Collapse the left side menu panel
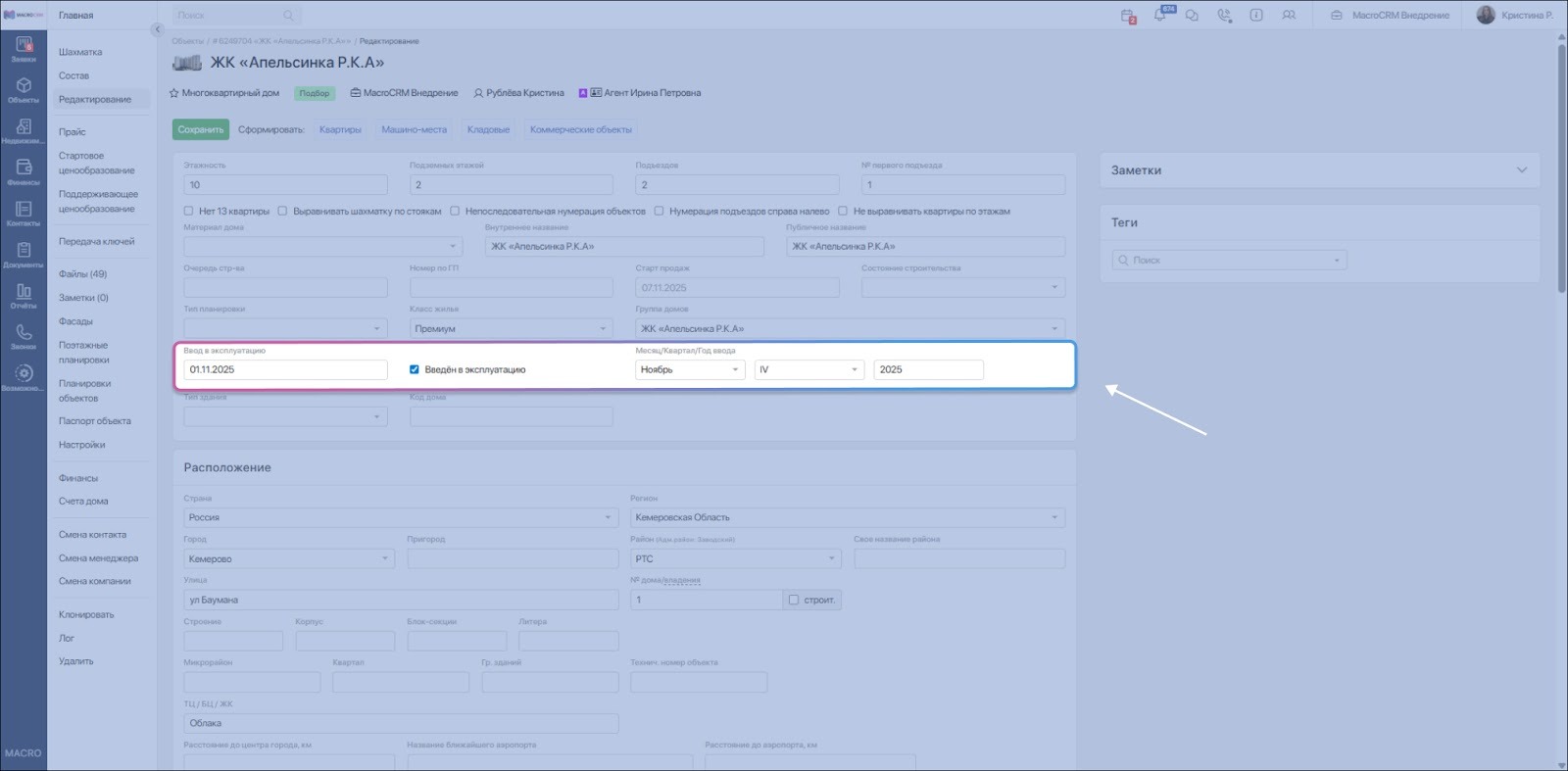The height and width of the screenshot is (771, 1568). pos(157,29)
